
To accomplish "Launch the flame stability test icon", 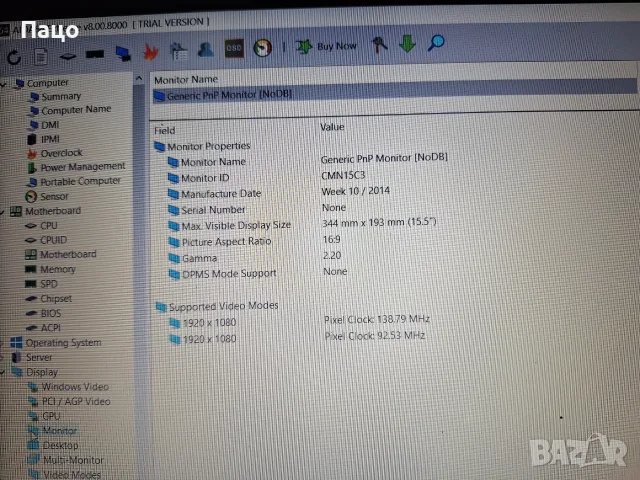I will (151, 52).
